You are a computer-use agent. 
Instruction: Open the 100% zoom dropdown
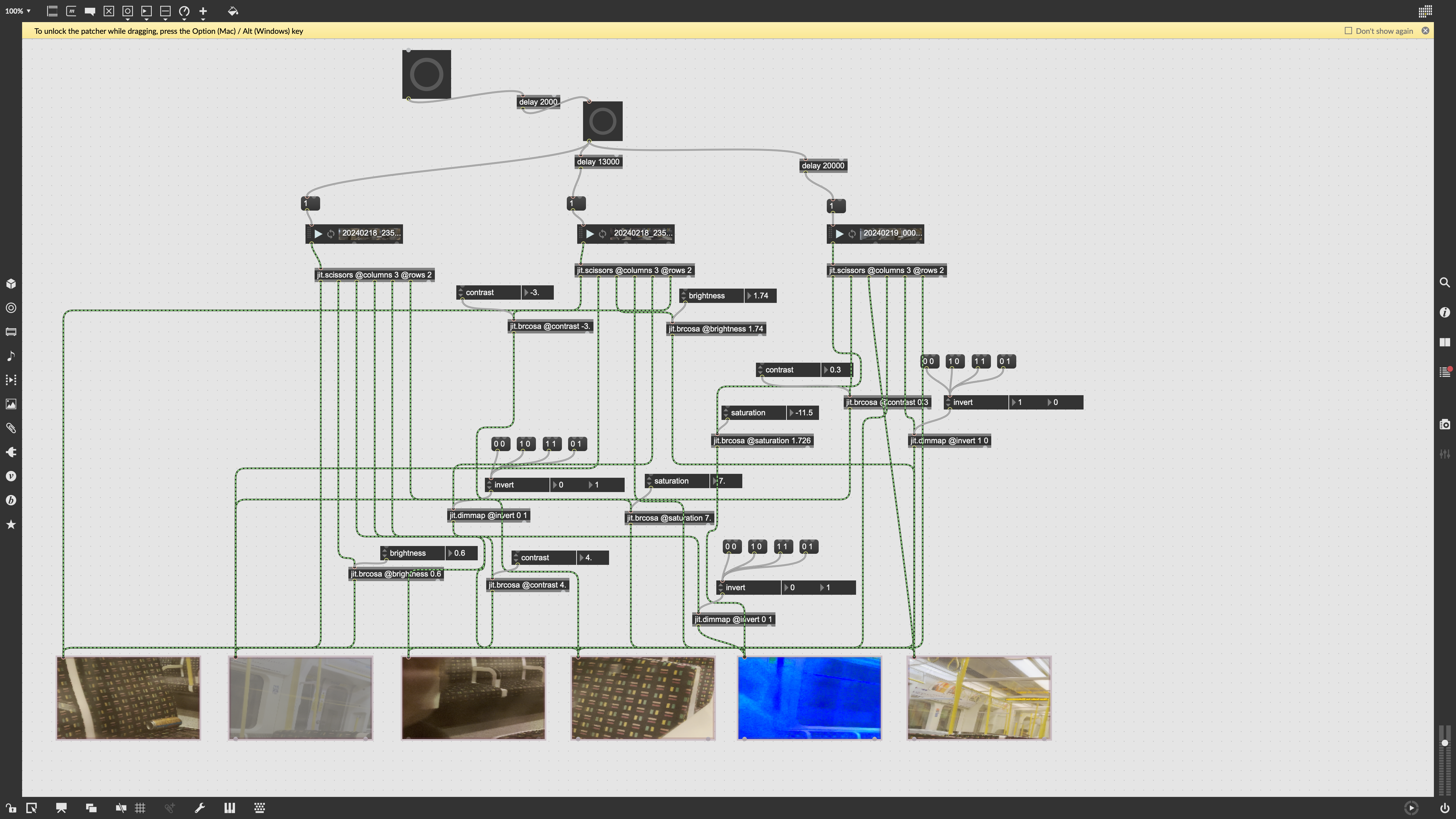click(x=17, y=11)
